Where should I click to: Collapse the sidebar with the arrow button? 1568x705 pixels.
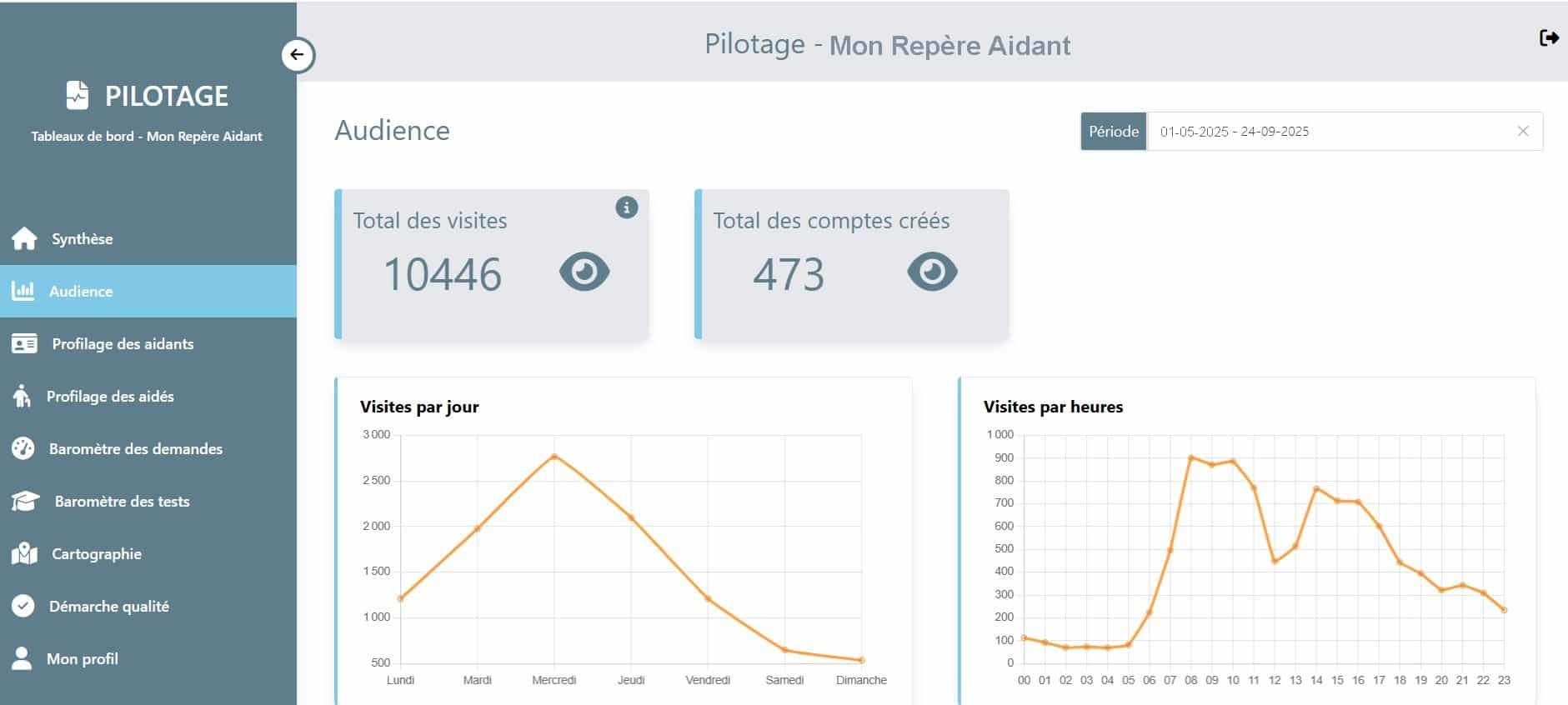(298, 55)
